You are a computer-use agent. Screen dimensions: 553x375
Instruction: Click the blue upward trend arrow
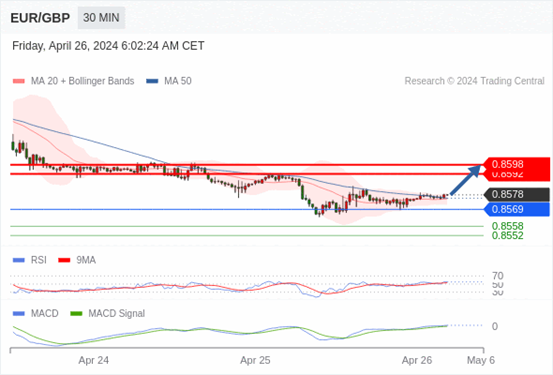click(466, 179)
